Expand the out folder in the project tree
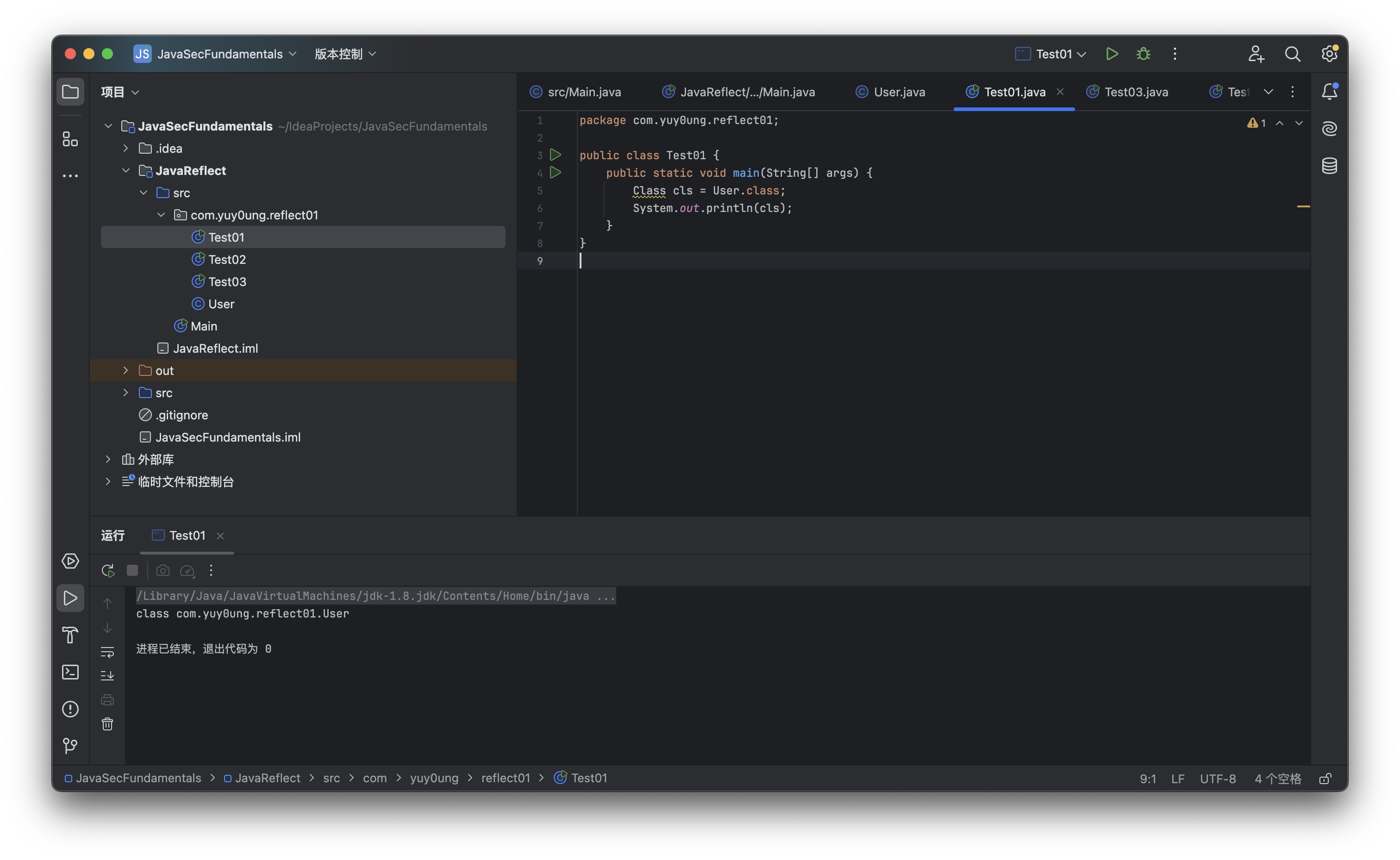This screenshot has height=860, width=1400. click(x=126, y=370)
